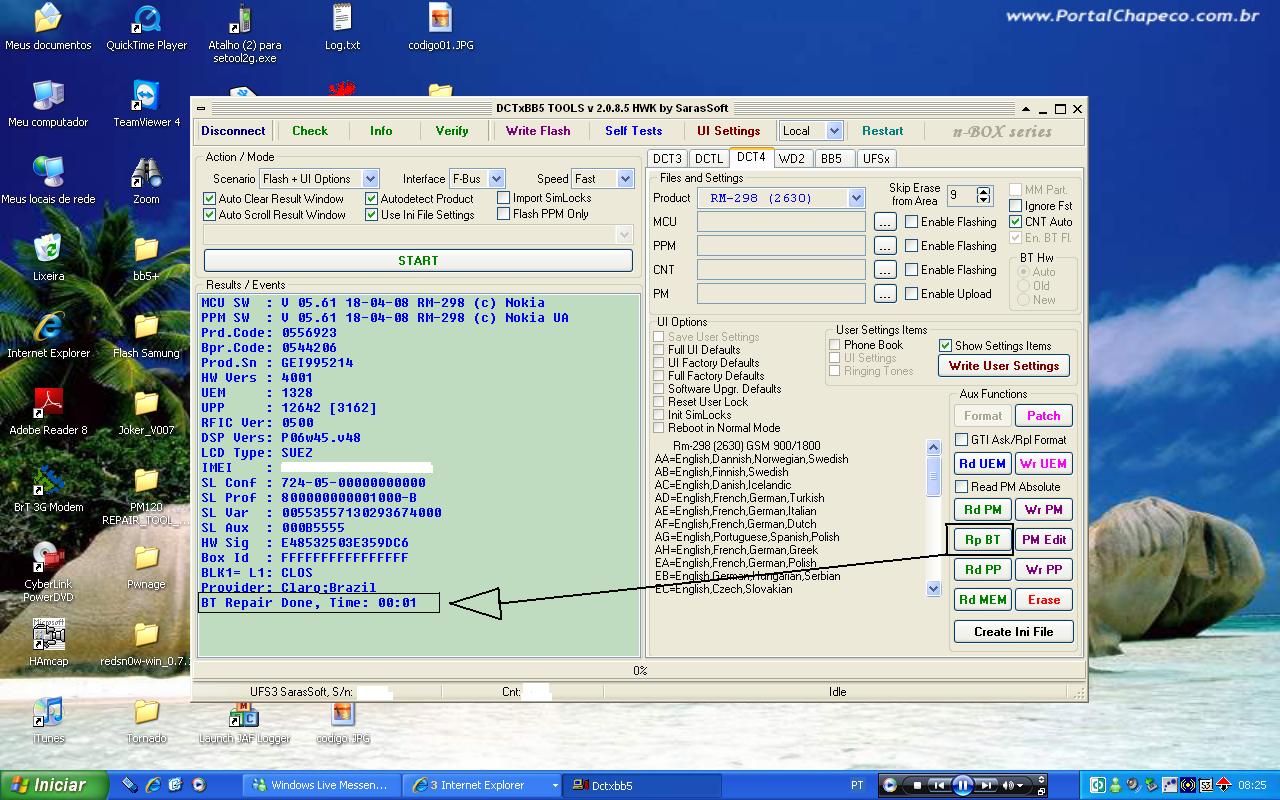This screenshot has width=1280, height=800.
Task: Launch JAF Logger shortcut
Action: pyautogui.click(x=244, y=722)
